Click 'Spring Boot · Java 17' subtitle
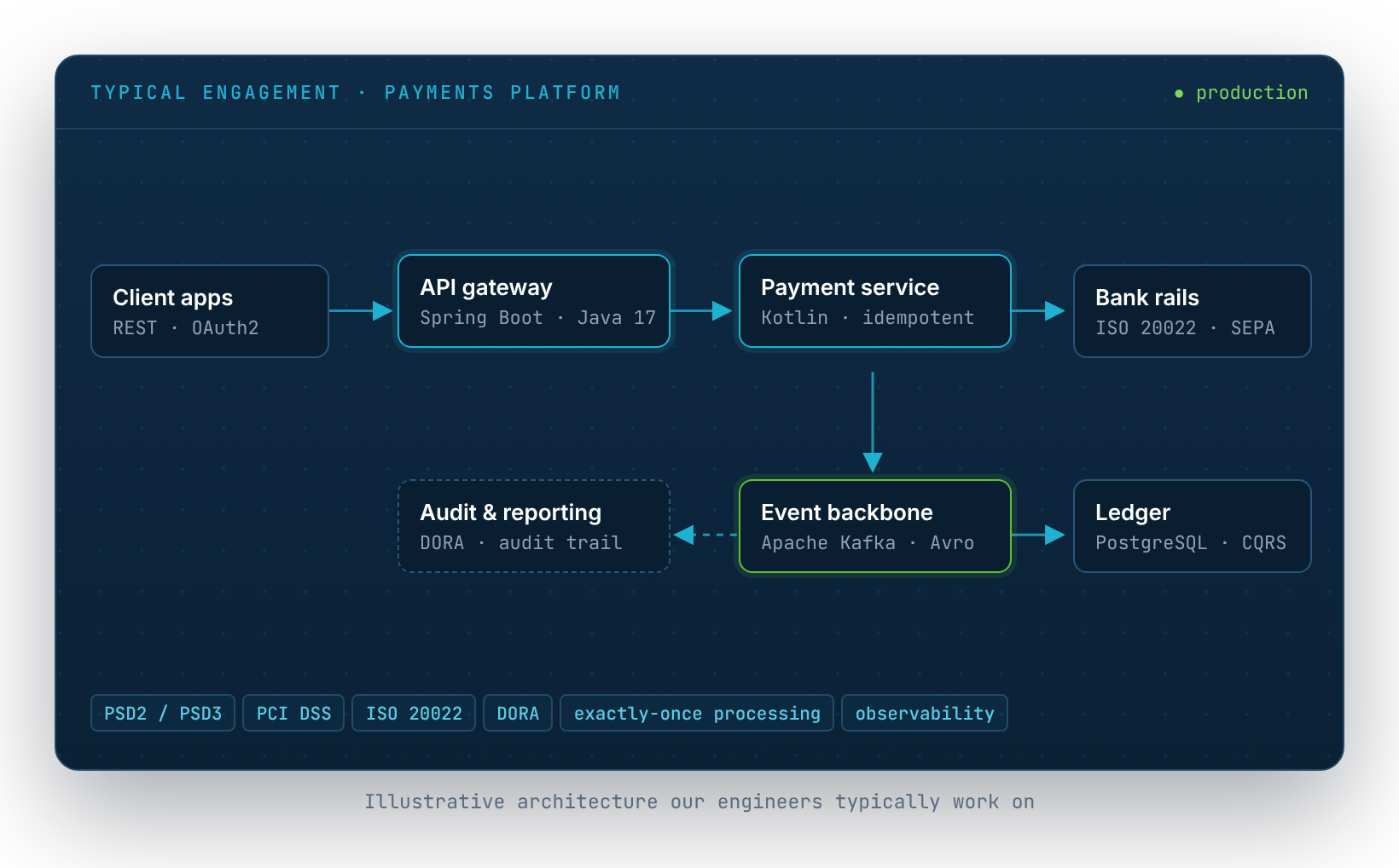The width and height of the screenshot is (1399, 868). pos(538,318)
